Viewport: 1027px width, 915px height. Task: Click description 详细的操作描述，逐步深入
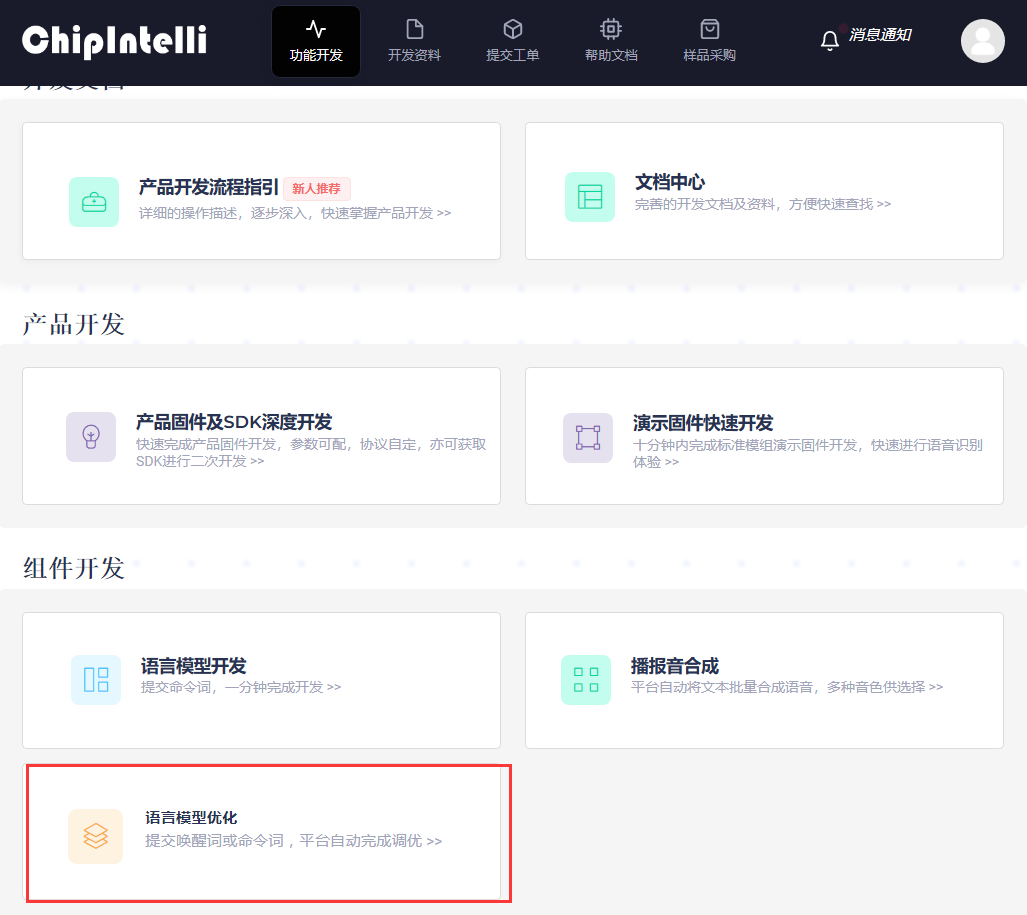[x=295, y=213]
